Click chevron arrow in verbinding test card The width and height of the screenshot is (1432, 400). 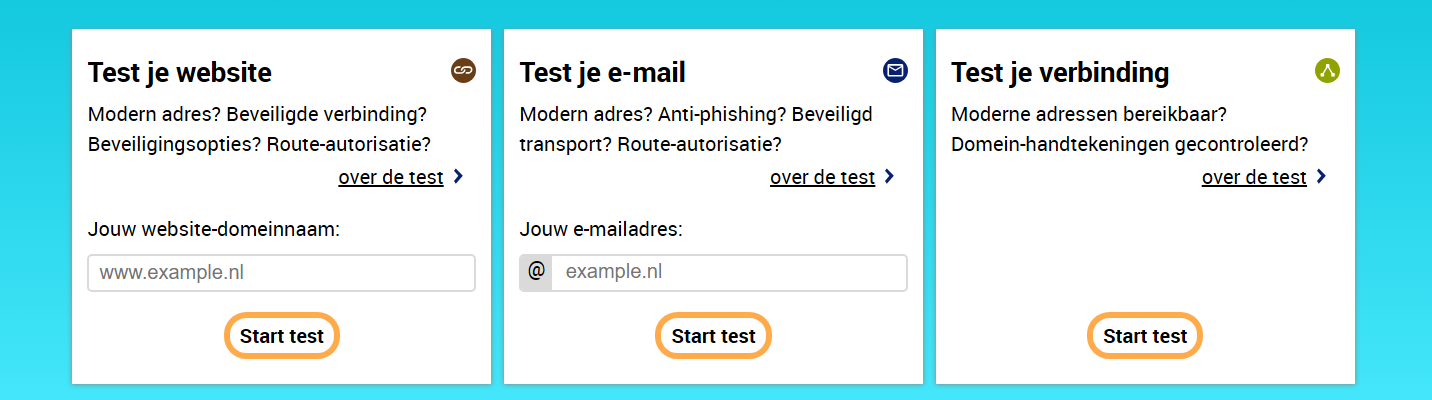point(1322,177)
